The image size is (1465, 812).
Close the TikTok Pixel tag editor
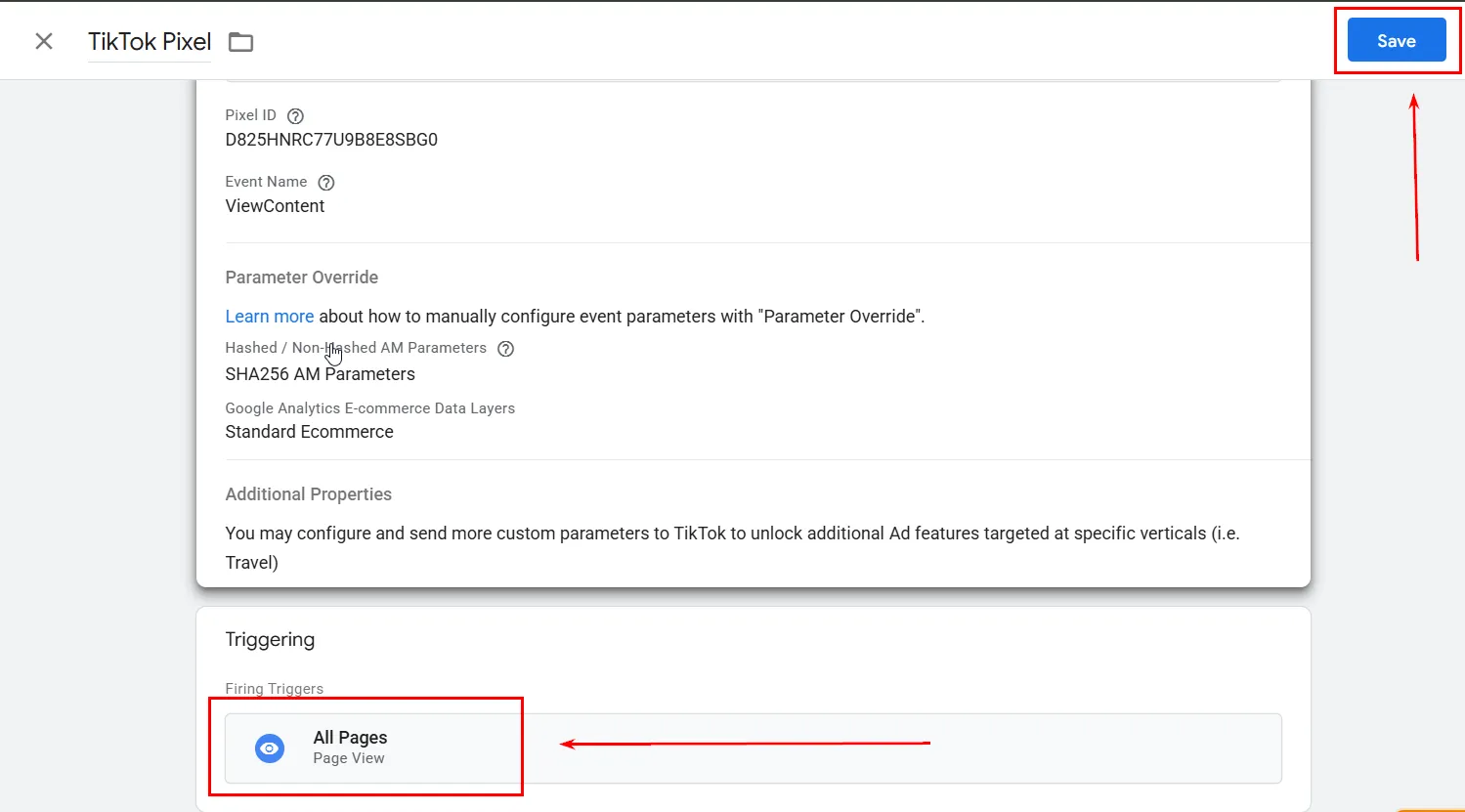pos(44,41)
